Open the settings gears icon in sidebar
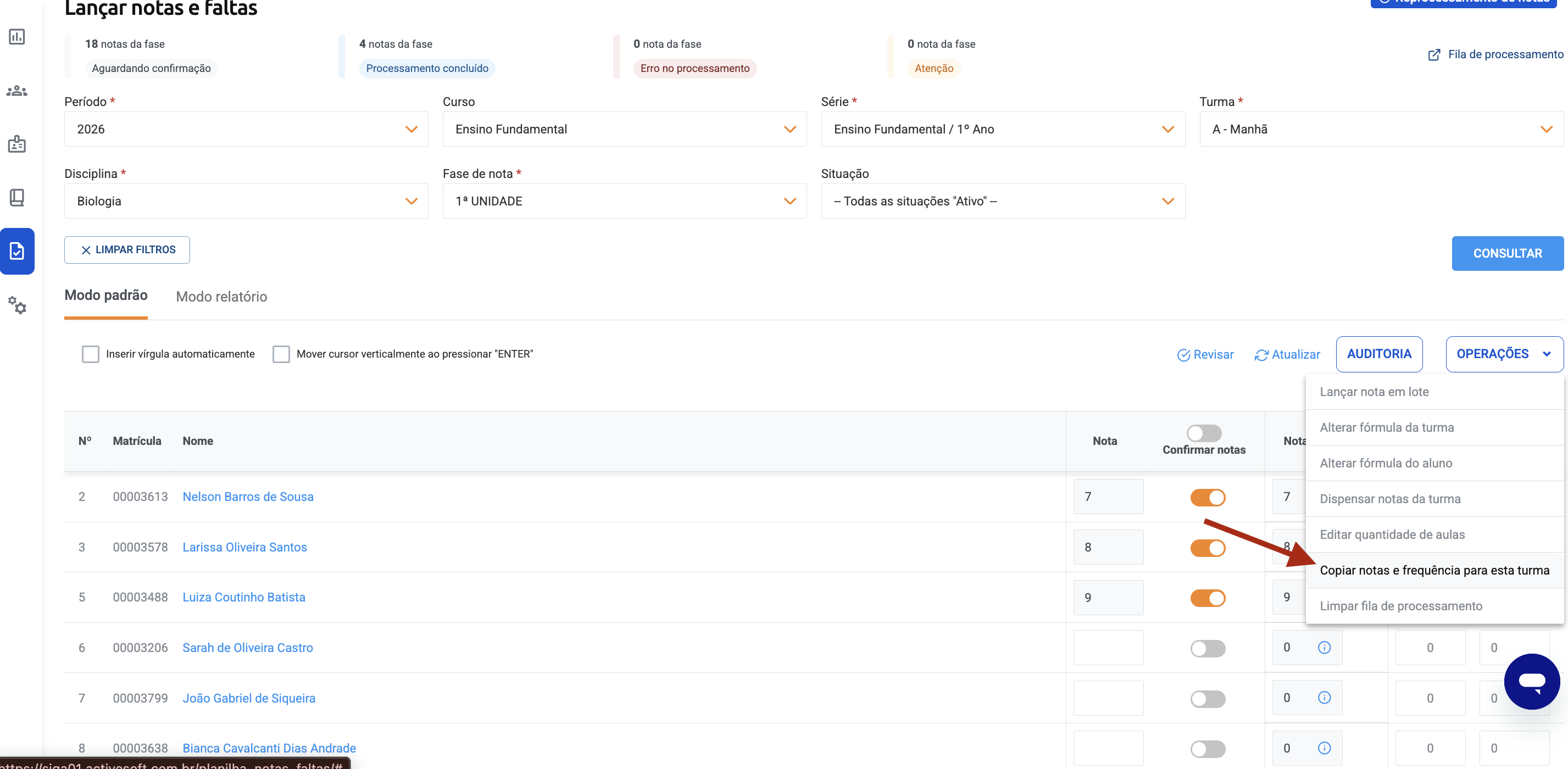The height and width of the screenshot is (769, 1568). (x=17, y=305)
